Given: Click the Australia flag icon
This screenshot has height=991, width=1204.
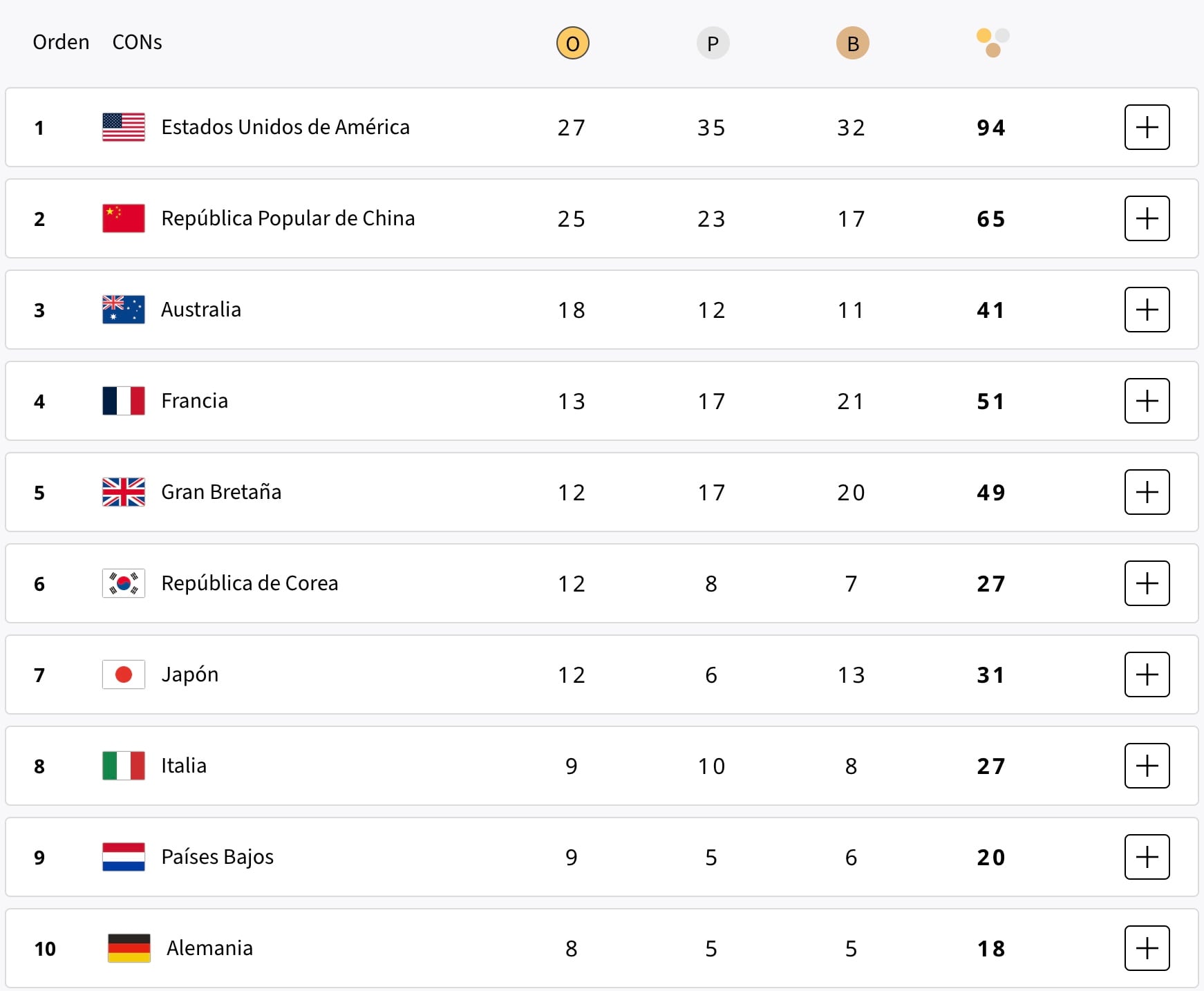Looking at the screenshot, I should (x=124, y=310).
